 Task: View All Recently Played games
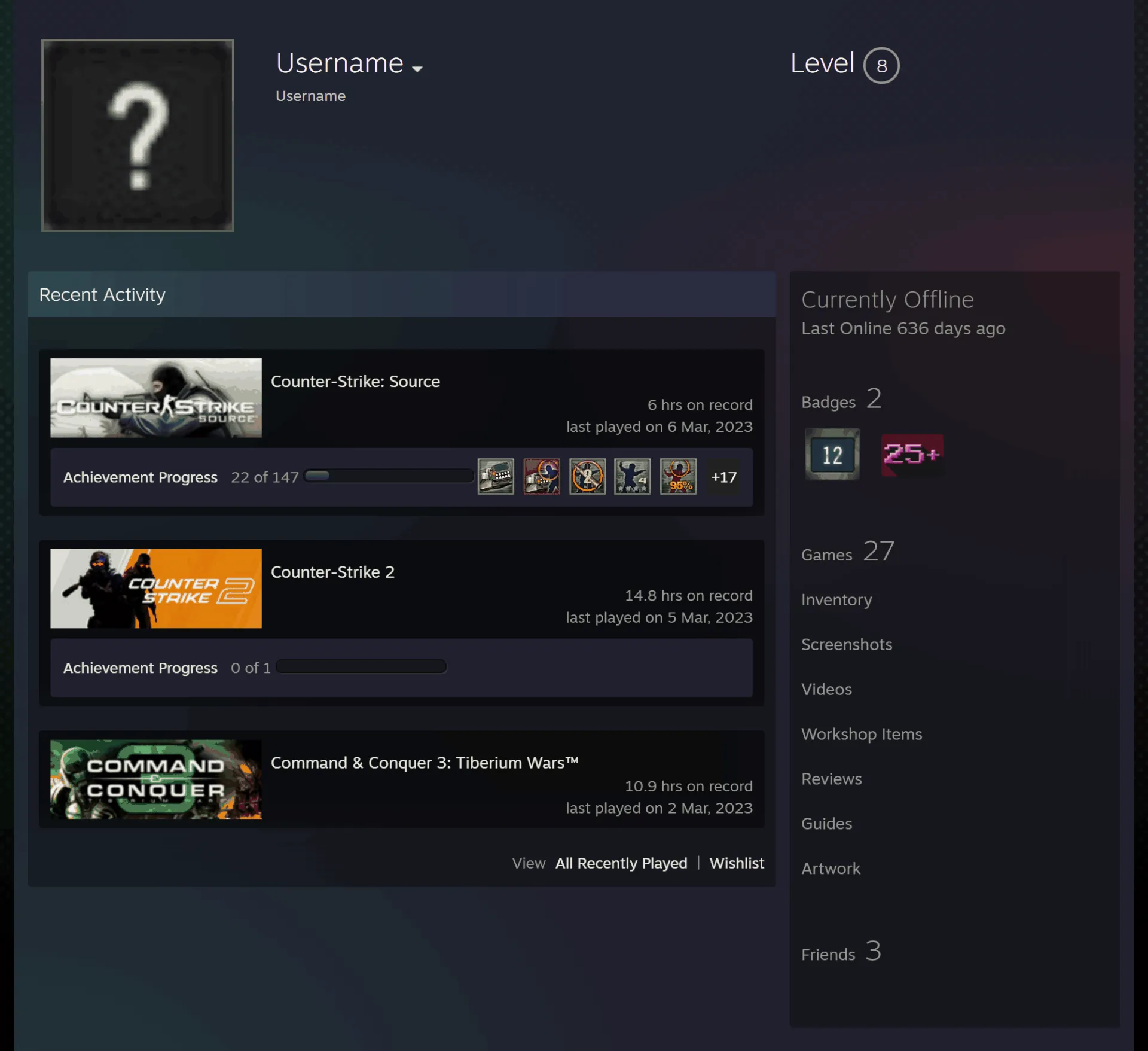[x=621, y=863]
